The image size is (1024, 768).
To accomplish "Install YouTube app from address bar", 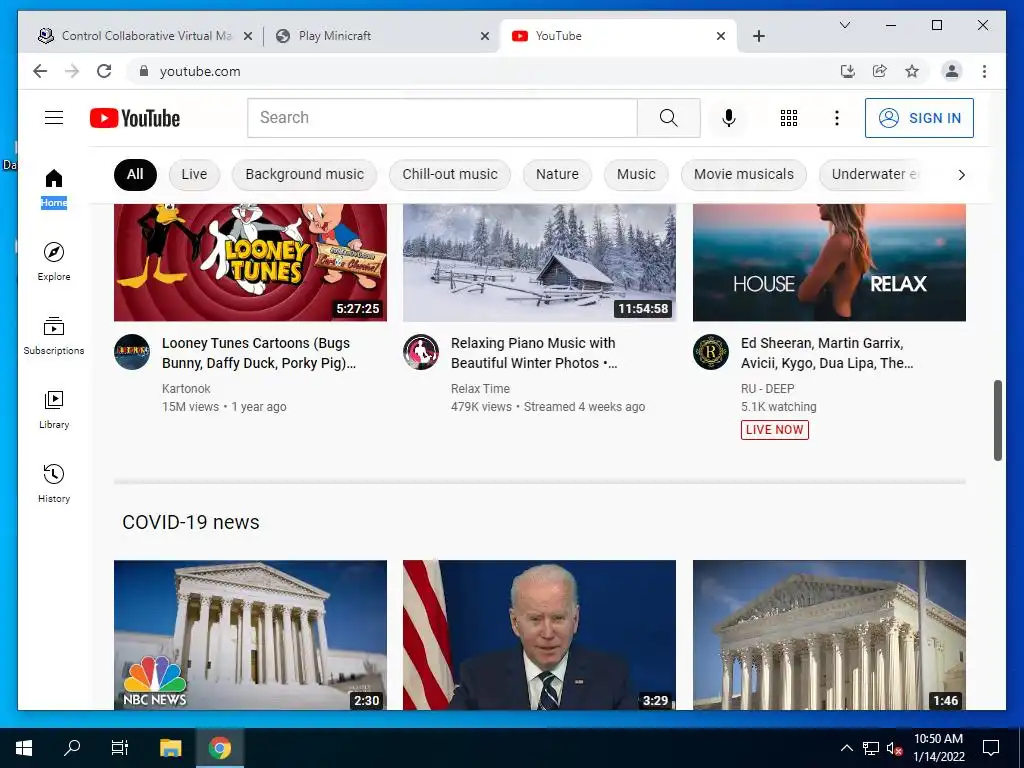I will coord(848,71).
